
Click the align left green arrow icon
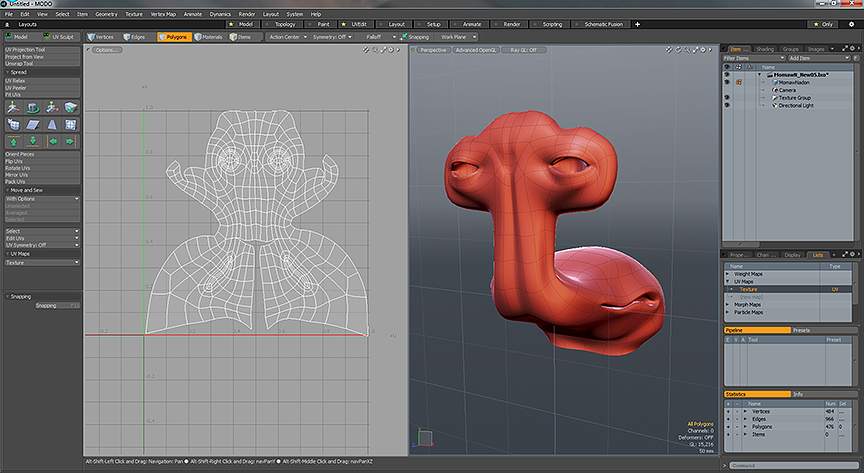[x=52, y=141]
